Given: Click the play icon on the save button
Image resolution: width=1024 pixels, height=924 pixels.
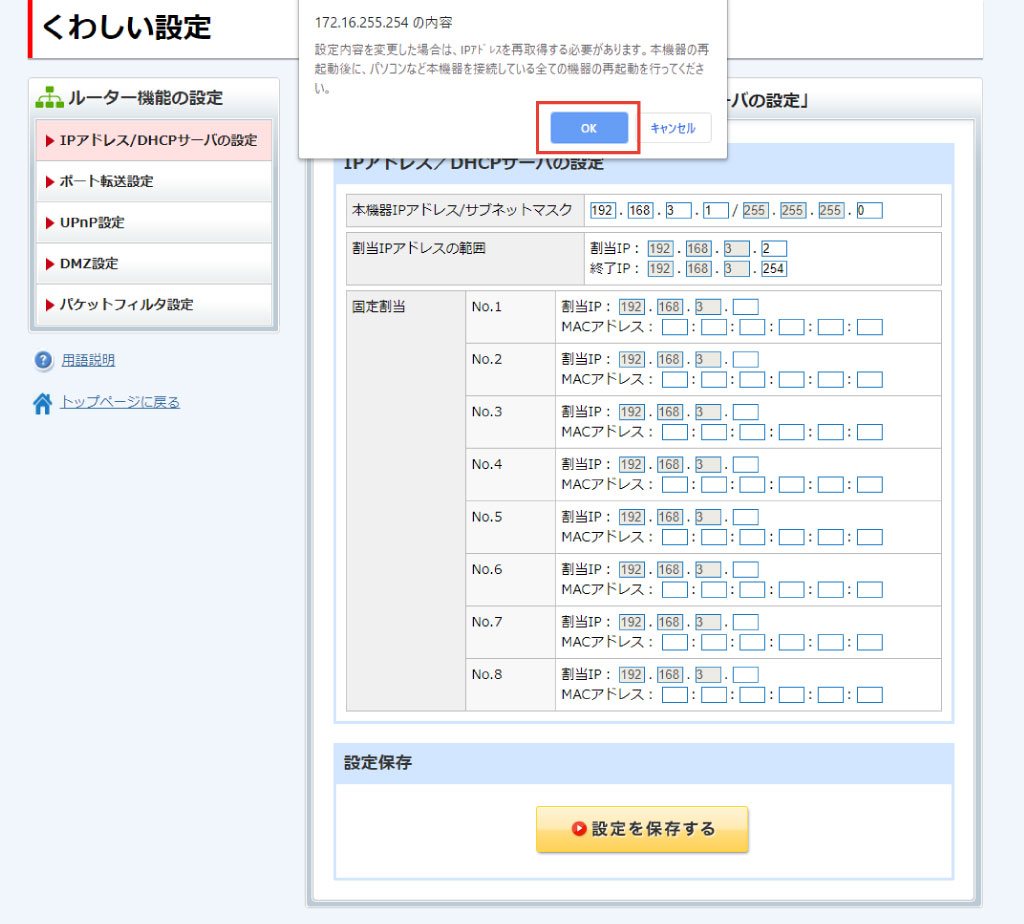Looking at the screenshot, I should (579, 829).
